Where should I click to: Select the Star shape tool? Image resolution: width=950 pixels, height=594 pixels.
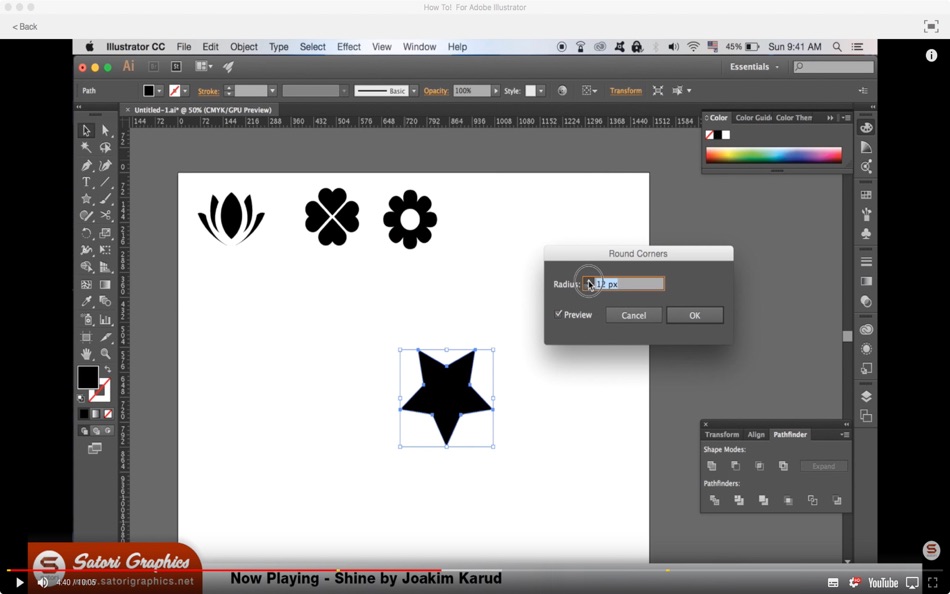pos(86,199)
